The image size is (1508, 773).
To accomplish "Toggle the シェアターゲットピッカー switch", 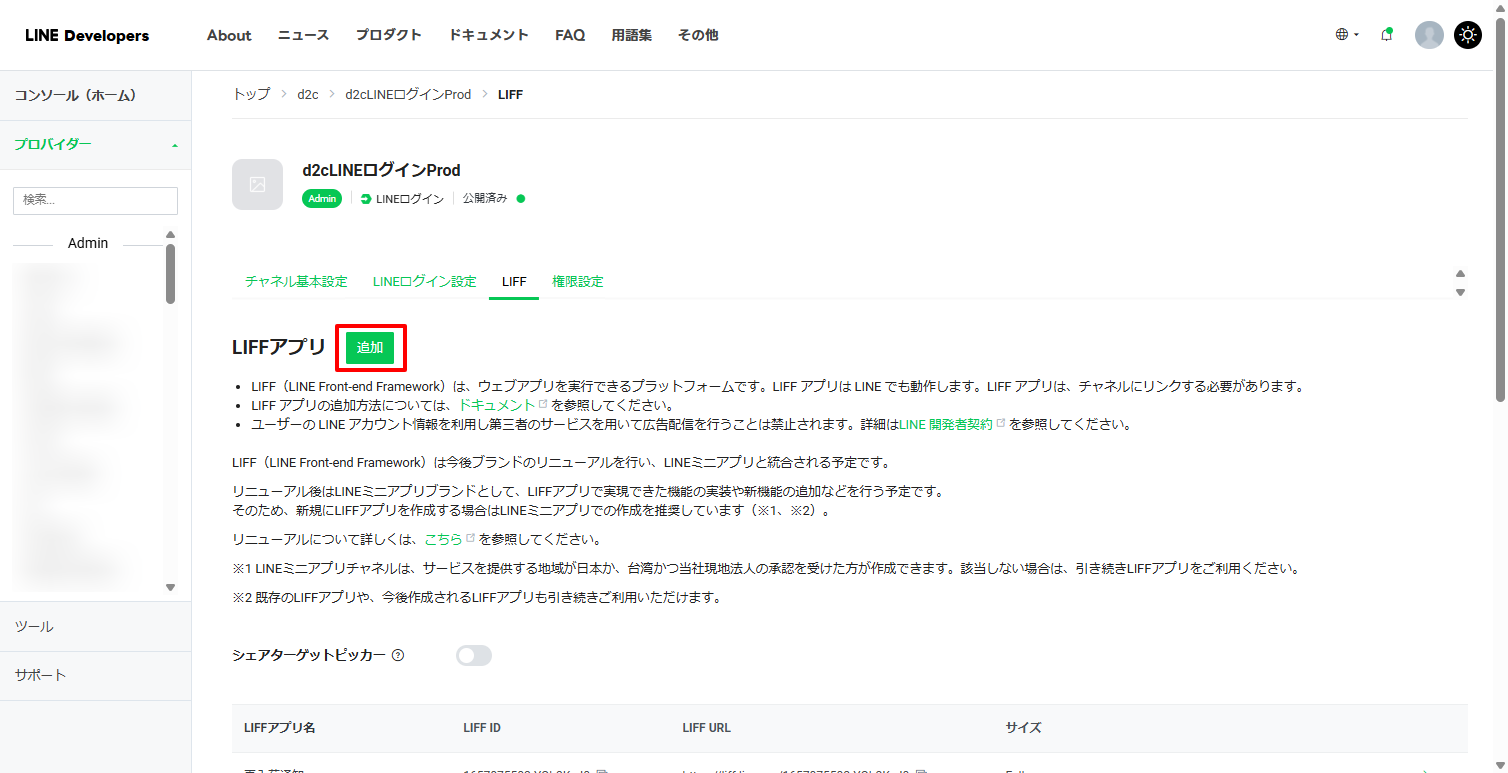I will (x=474, y=656).
